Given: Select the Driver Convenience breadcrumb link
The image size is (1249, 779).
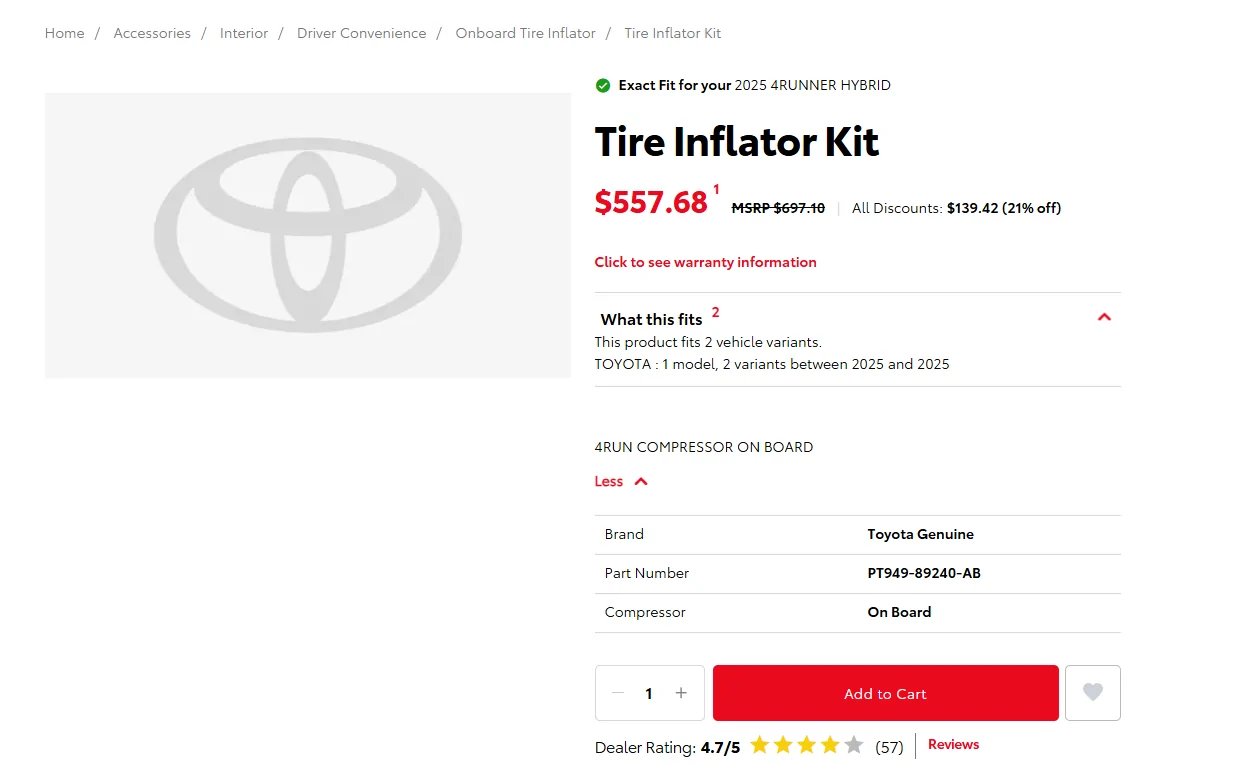Looking at the screenshot, I should point(361,33).
